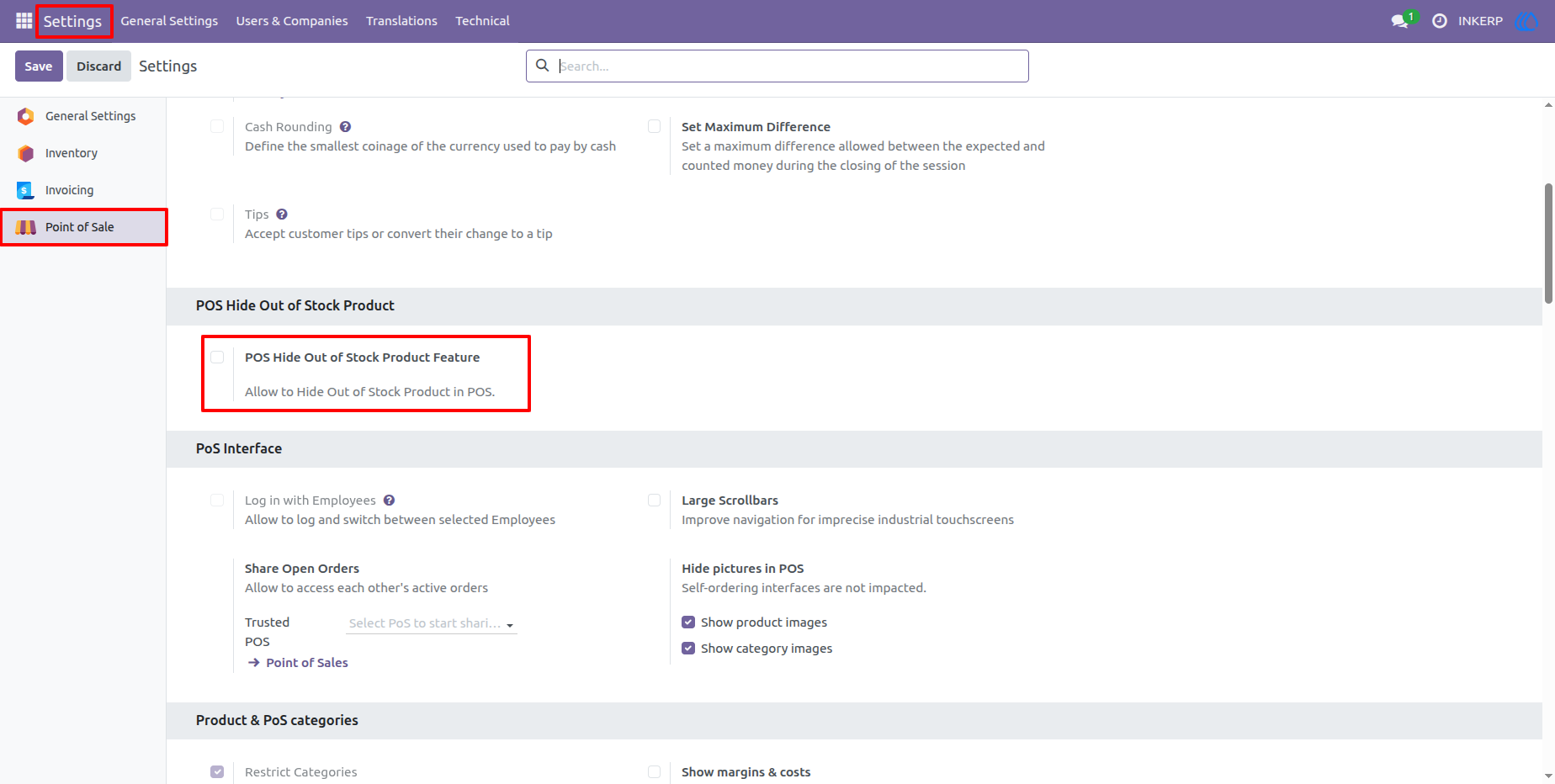The width and height of the screenshot is (1555, 784).
Task: Click the INKERP user name
Action: 1480,21
